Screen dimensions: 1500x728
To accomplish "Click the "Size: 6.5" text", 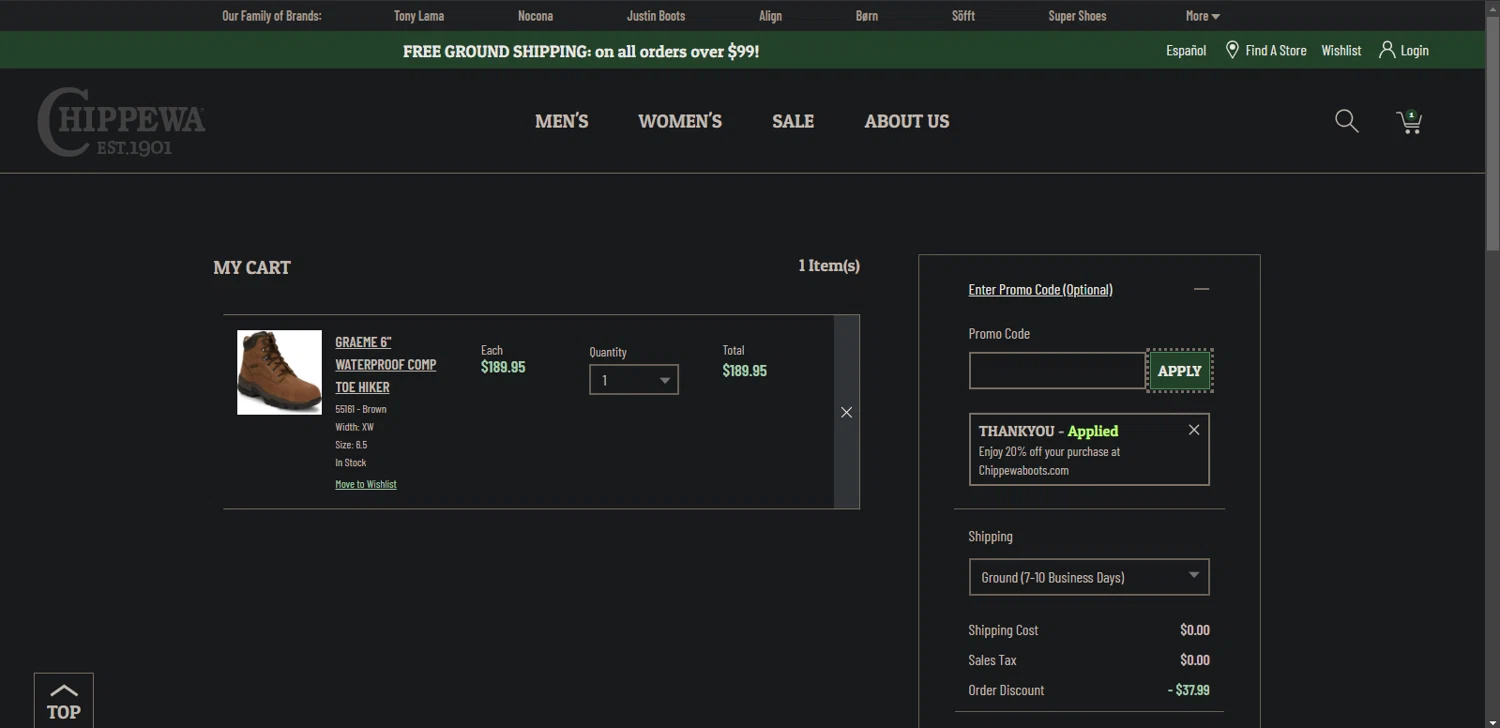I will click(x=351, y=444).
